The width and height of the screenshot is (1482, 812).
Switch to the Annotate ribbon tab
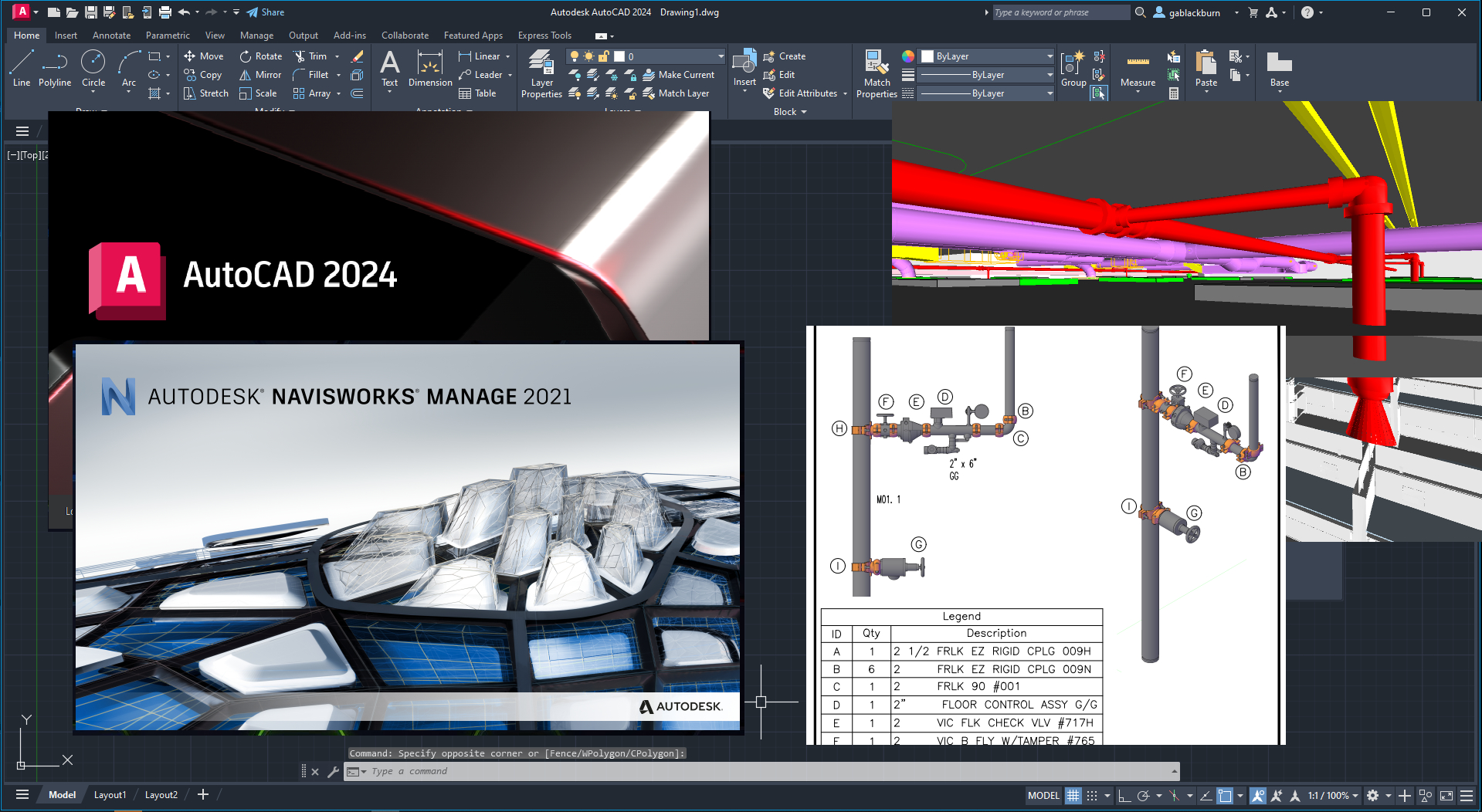[111, 35]
